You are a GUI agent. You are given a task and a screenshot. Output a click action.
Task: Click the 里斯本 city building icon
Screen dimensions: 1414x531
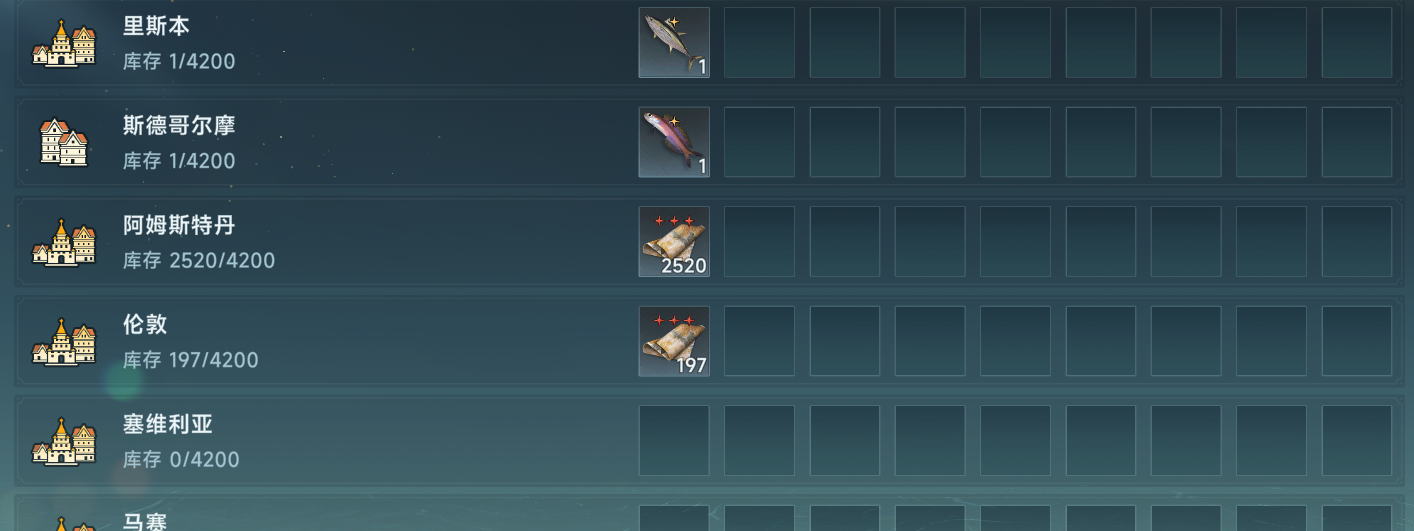64,43
